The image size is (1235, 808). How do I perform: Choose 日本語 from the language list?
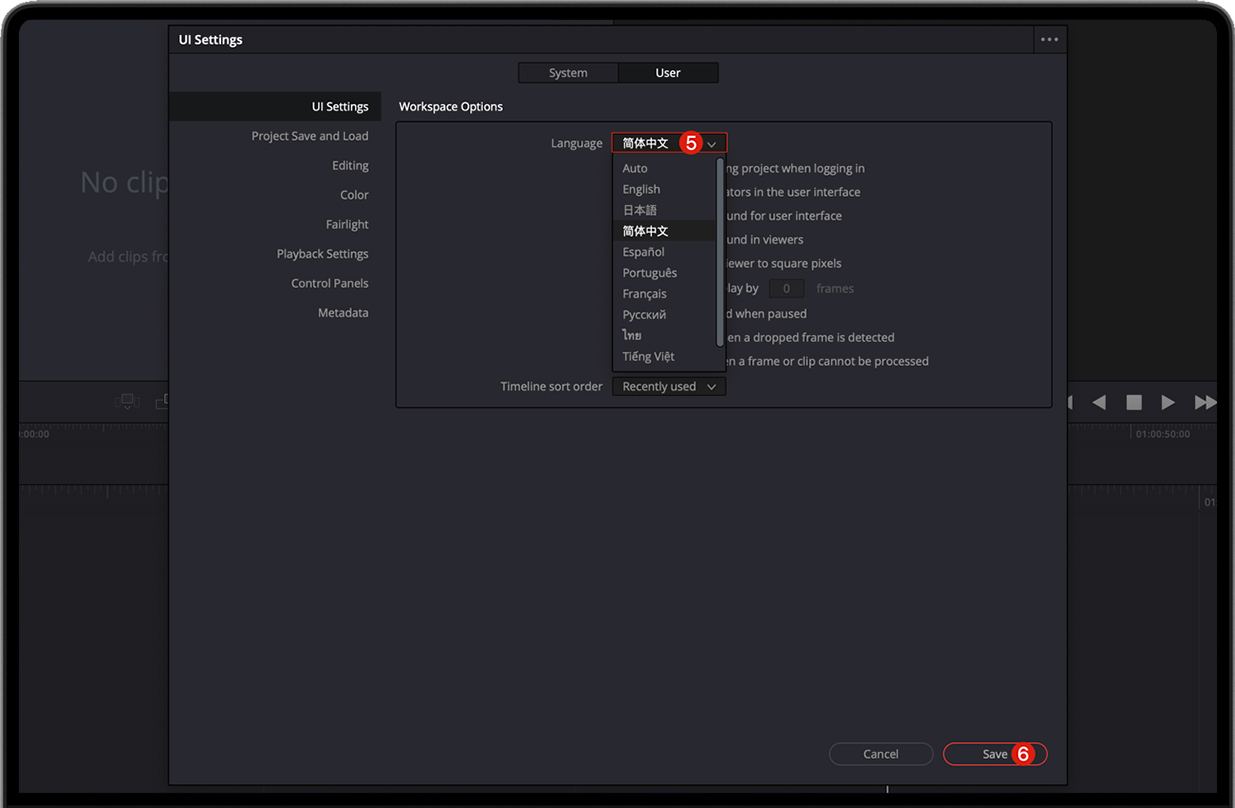pyautogui.click(x=664, y=210)
